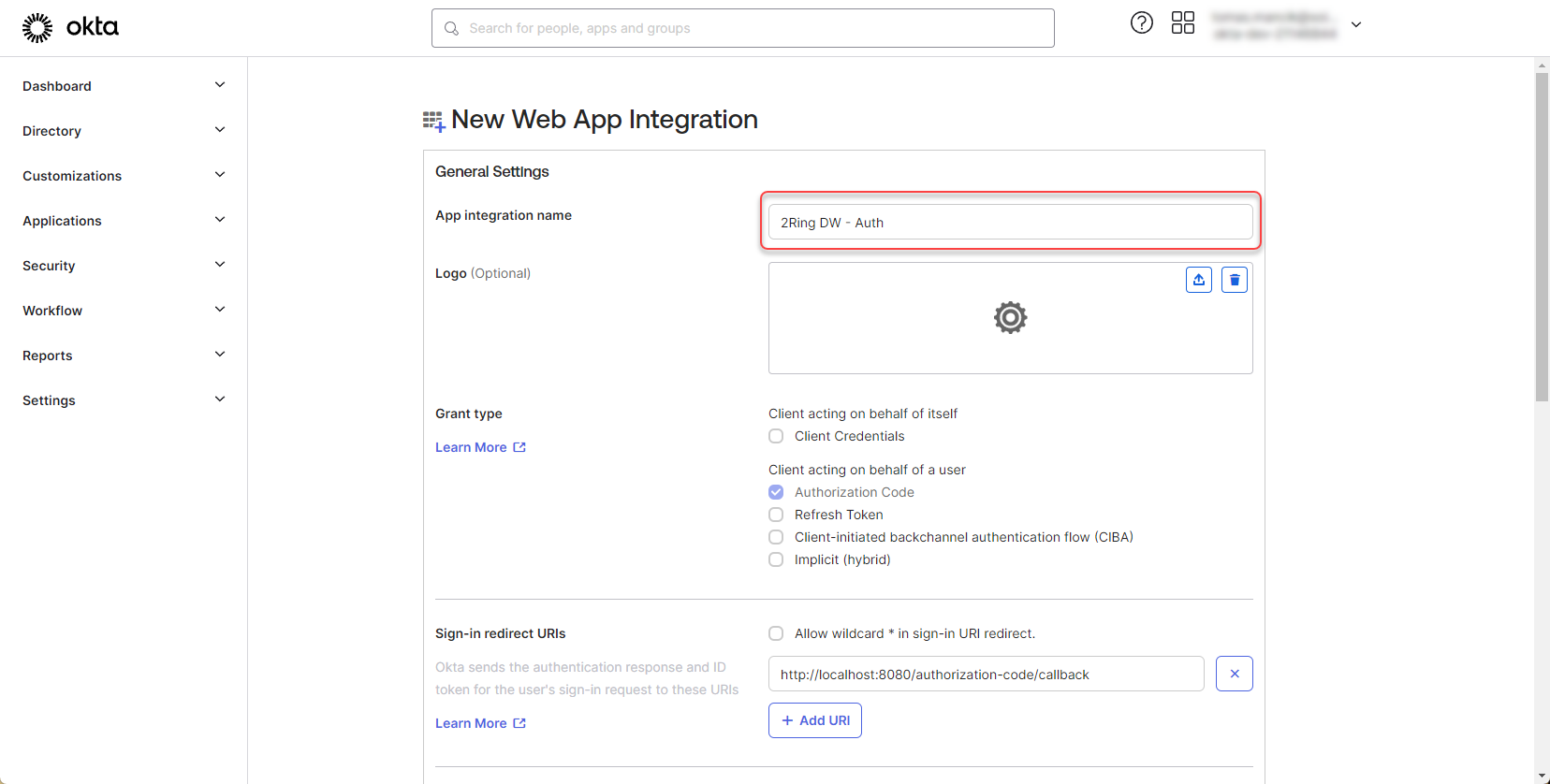Click the App integration name field
The height and width of the screenshot is (784, 1550).
[1010, 223]
